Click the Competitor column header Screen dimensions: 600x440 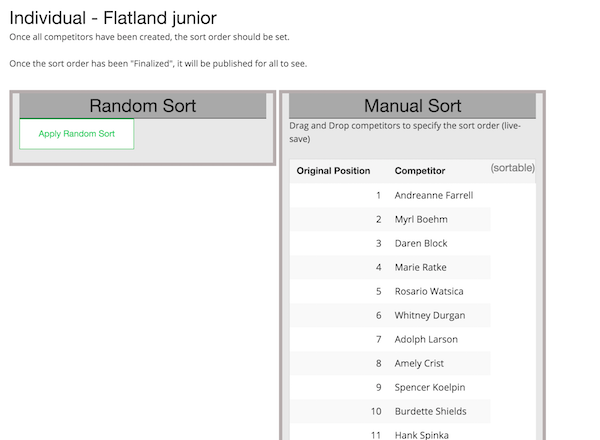pos(420,171)
